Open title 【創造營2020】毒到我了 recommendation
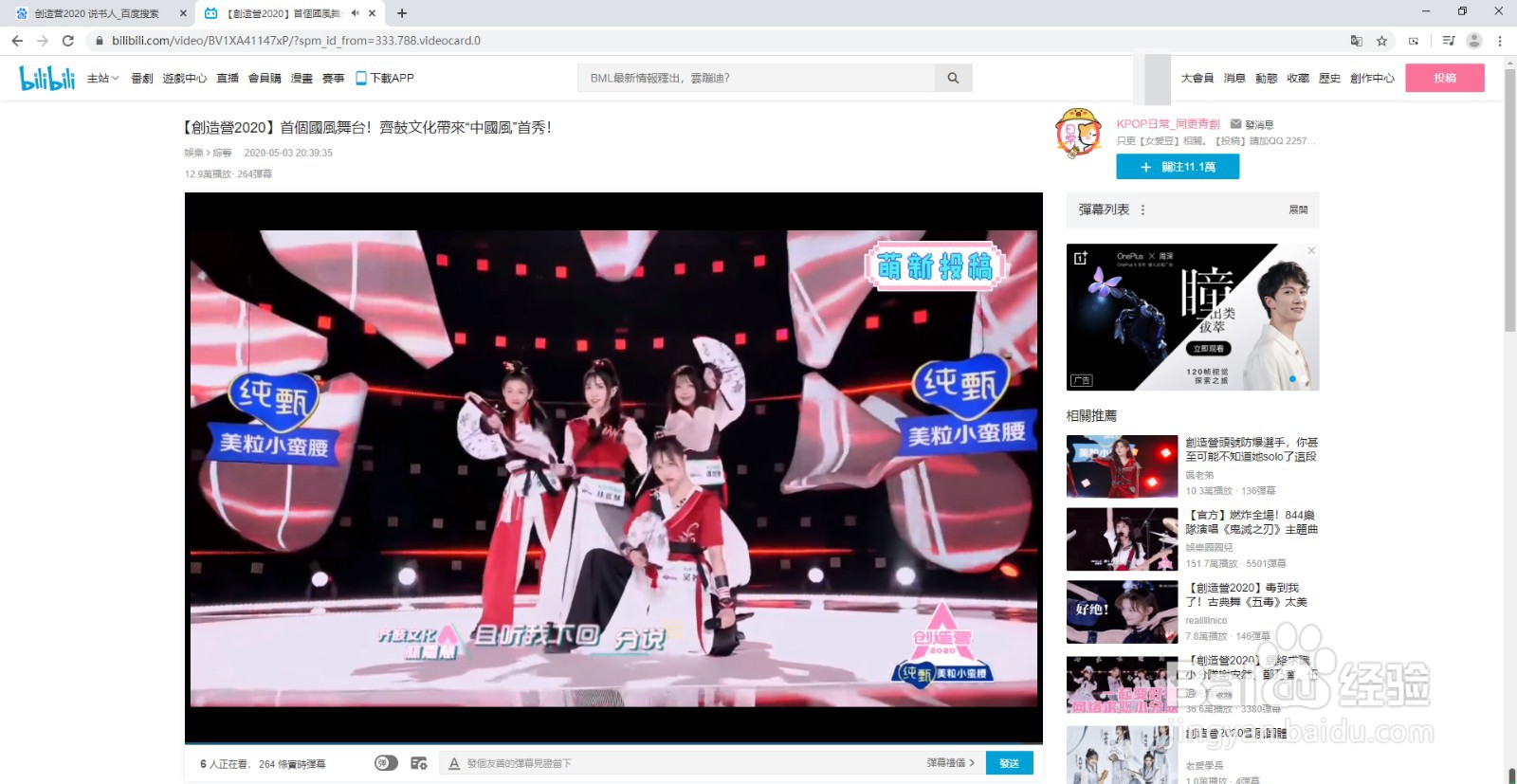Screen dimensions: 1517x784 pos(1247,594)
